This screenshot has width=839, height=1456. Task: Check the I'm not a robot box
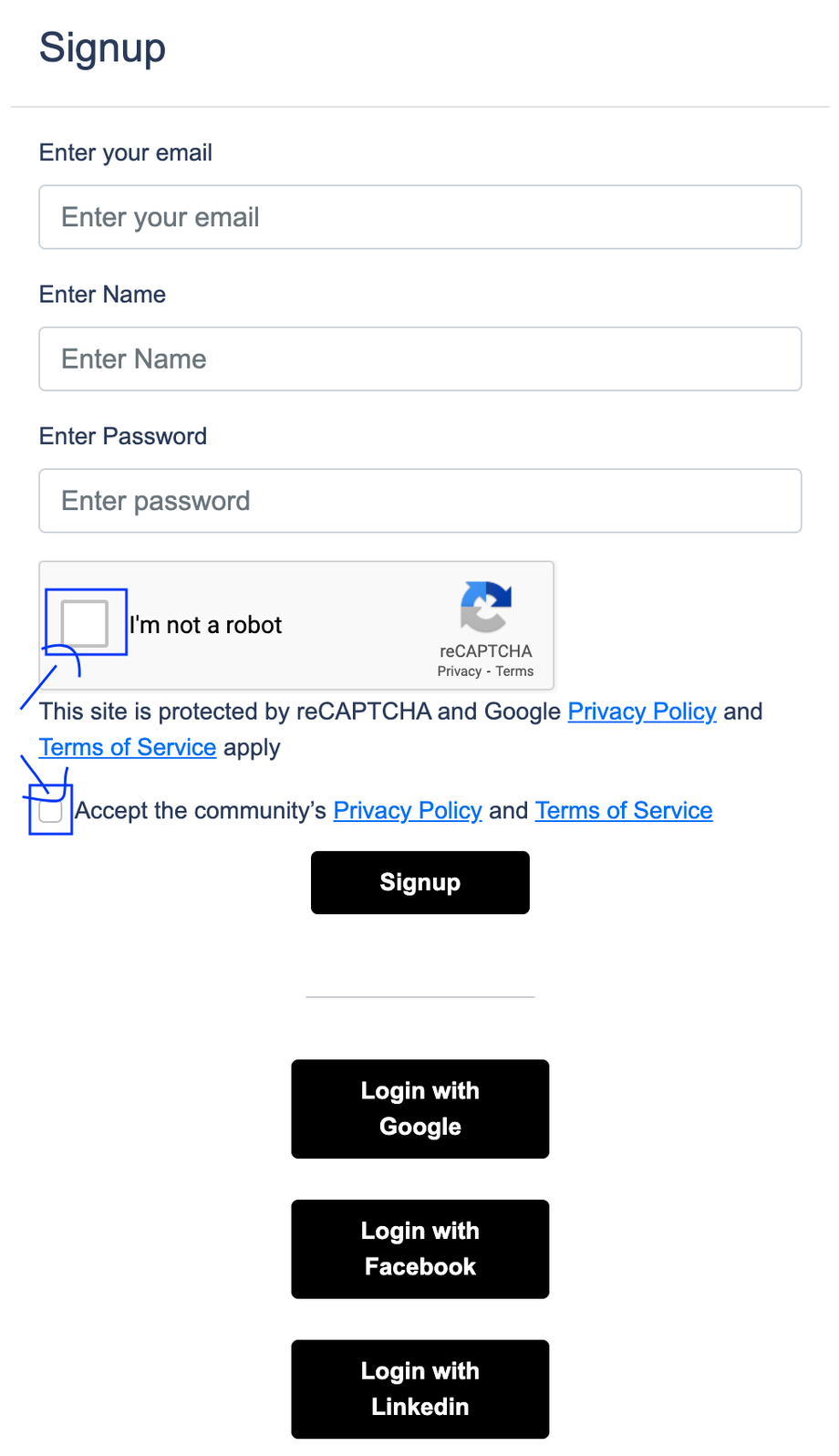[85, 623]
